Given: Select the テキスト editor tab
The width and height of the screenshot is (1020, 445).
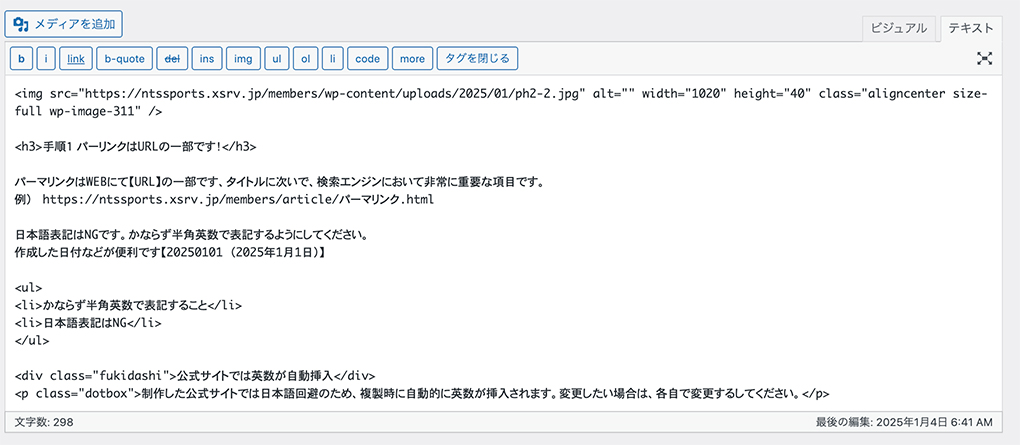Looking at the screenshot, I should [x=971, y=28].
